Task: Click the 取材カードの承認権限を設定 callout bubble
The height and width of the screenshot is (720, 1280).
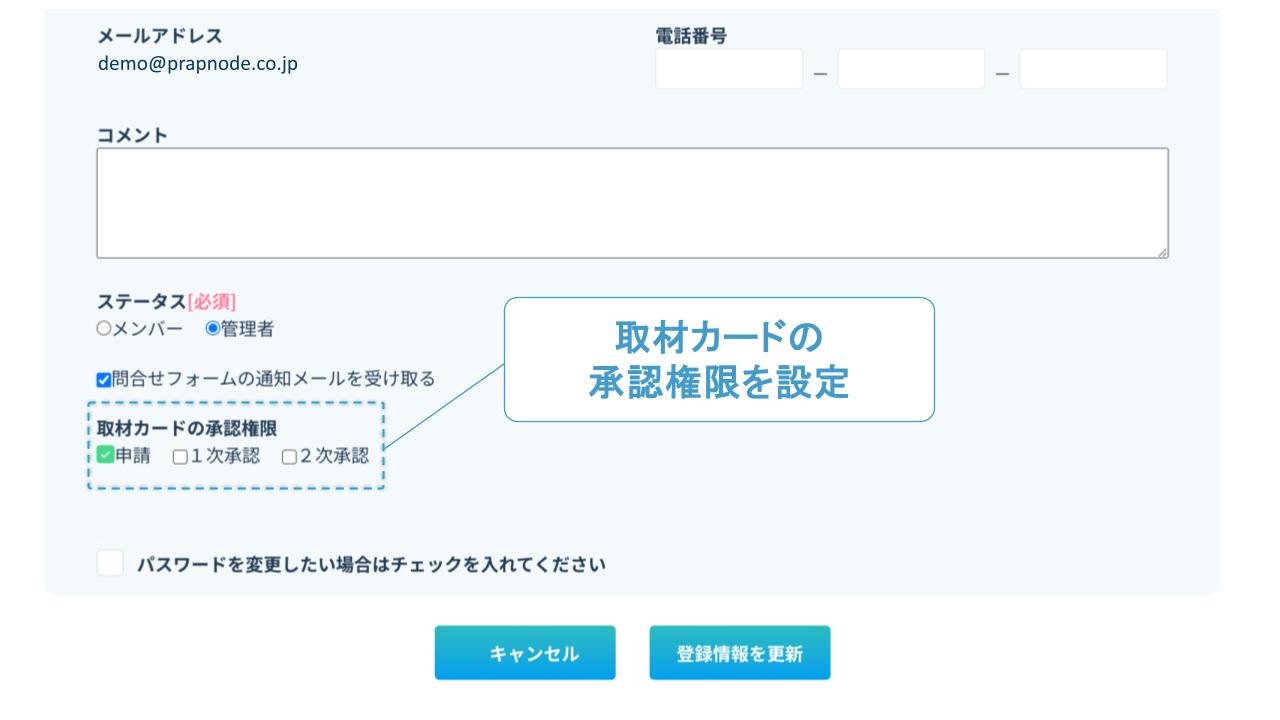Action: coord(718,360)
